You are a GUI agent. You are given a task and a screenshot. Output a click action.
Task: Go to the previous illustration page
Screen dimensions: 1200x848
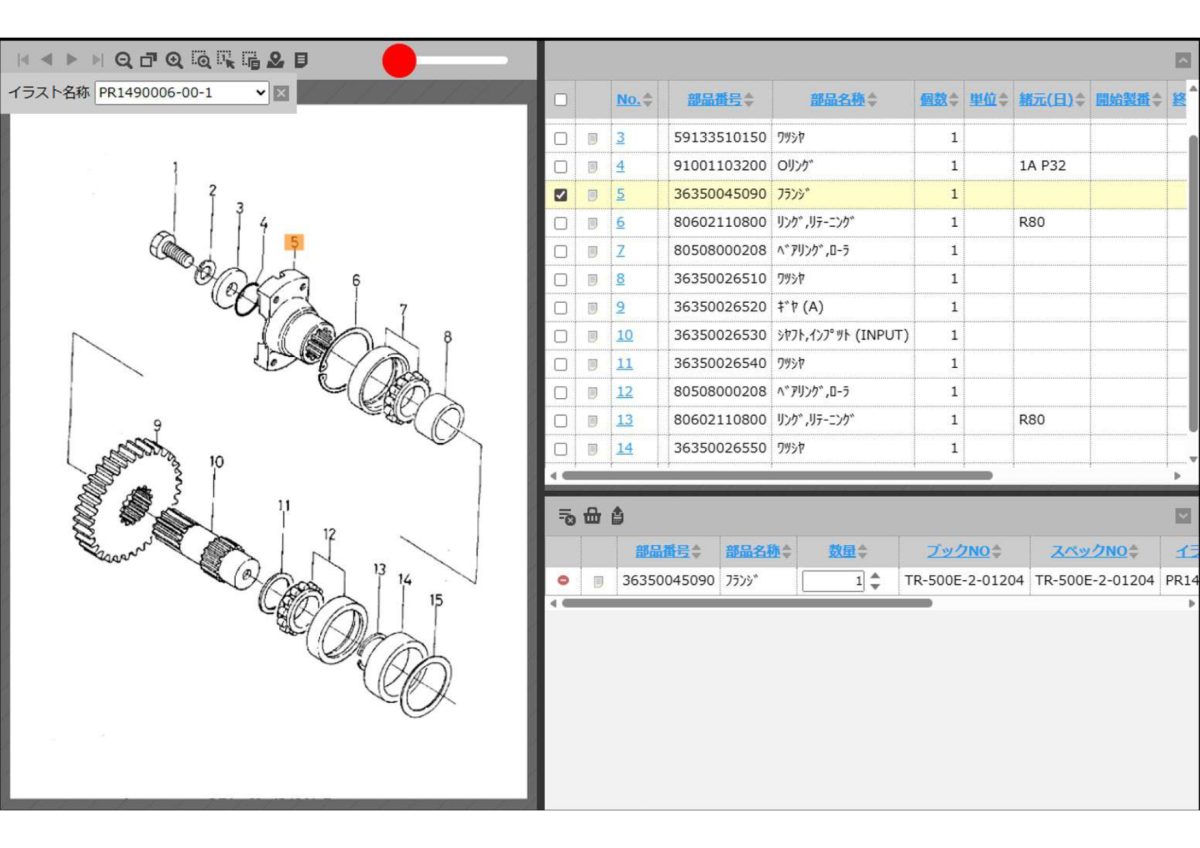[x=46, y=60]
